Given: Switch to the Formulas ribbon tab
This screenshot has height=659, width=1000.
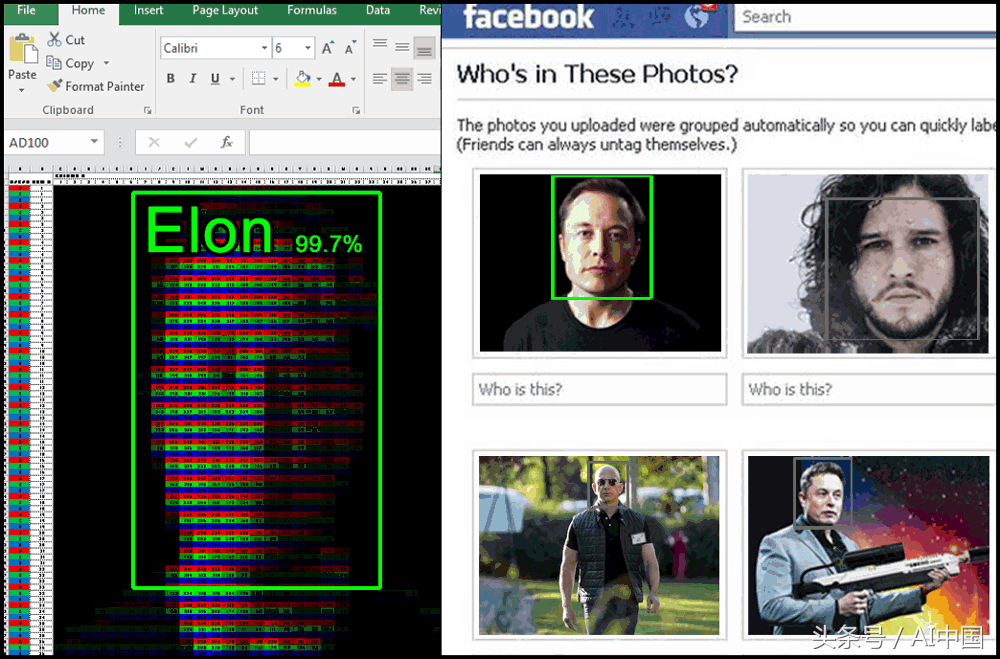Looking at the screenshot, I should [x=312, y=10].
